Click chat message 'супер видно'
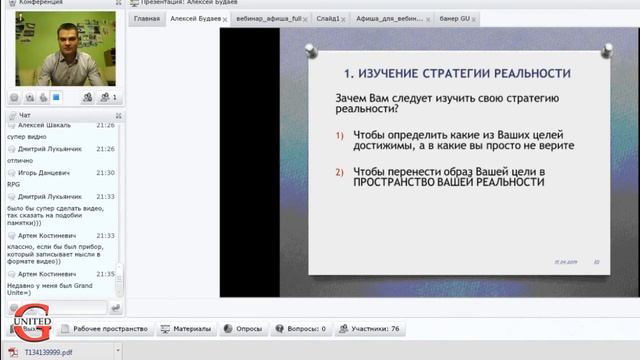The width and height of the screenshot is (640, 360). [x=27, y=137]
